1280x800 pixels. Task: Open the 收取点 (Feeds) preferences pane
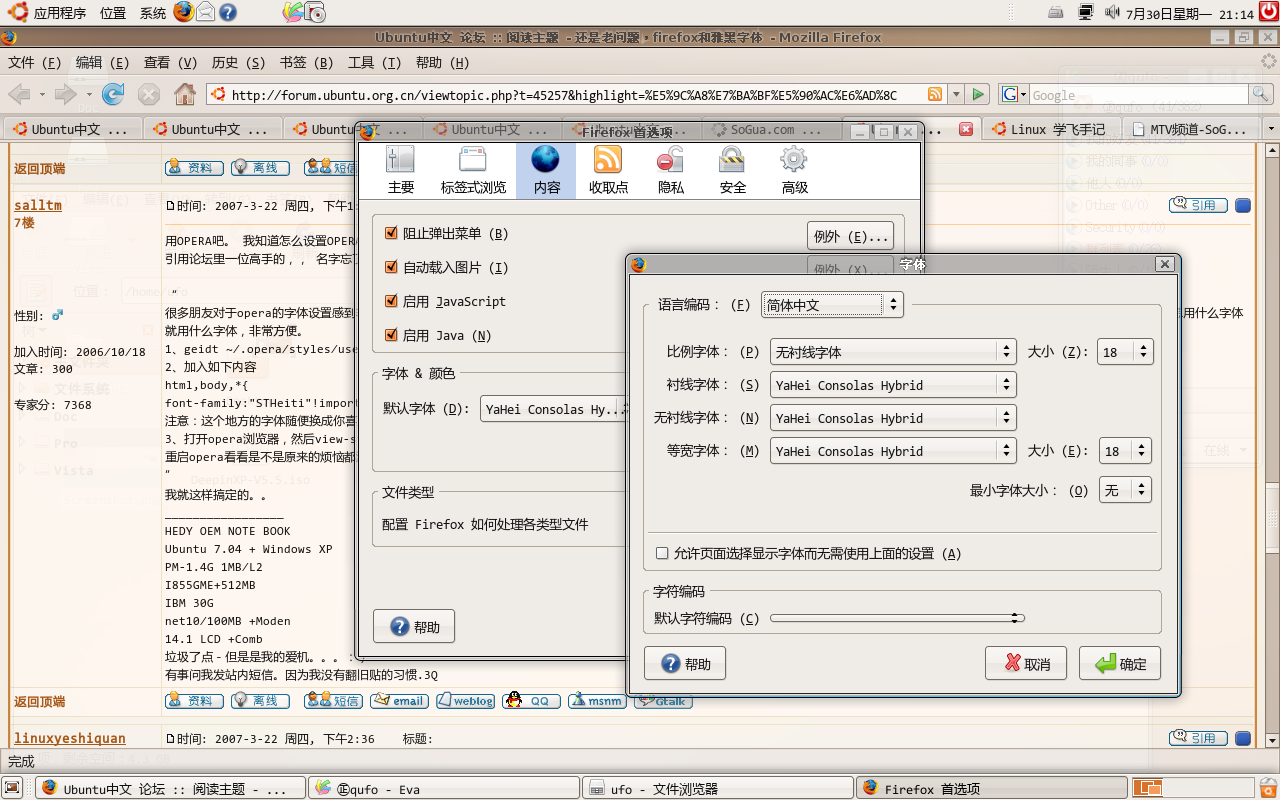(x=608, y=170)
